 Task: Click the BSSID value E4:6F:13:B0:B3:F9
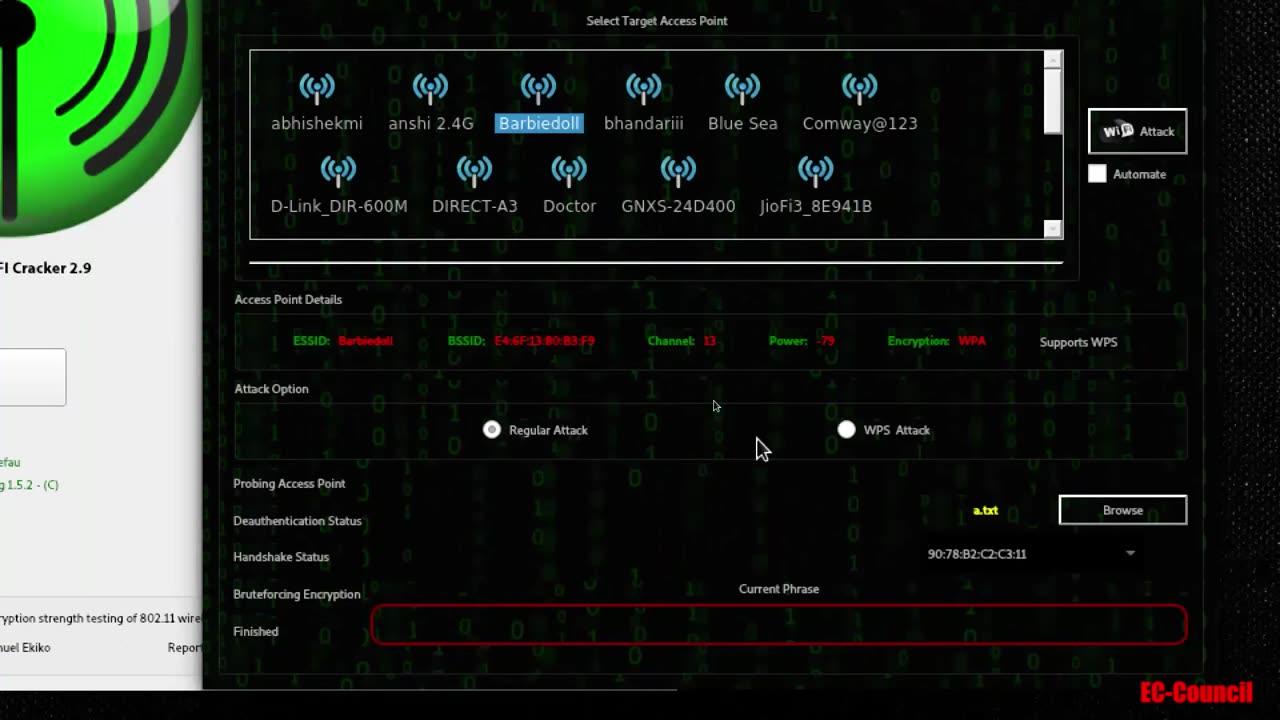click(544, 341)
